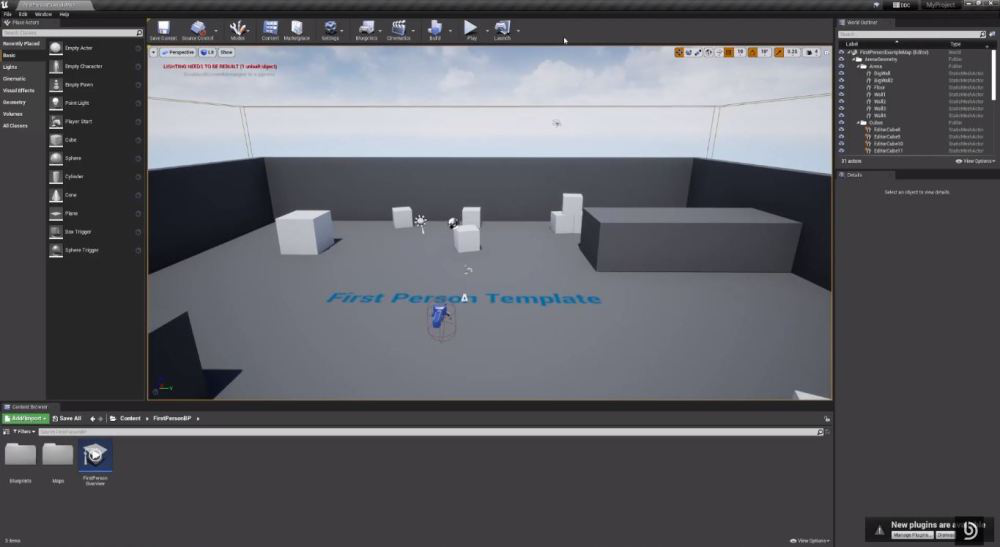The width and height of the screenshot is (1000, 547).
Task: Open viewport options dropdown arrow
Action: click(x=153, y=52)
